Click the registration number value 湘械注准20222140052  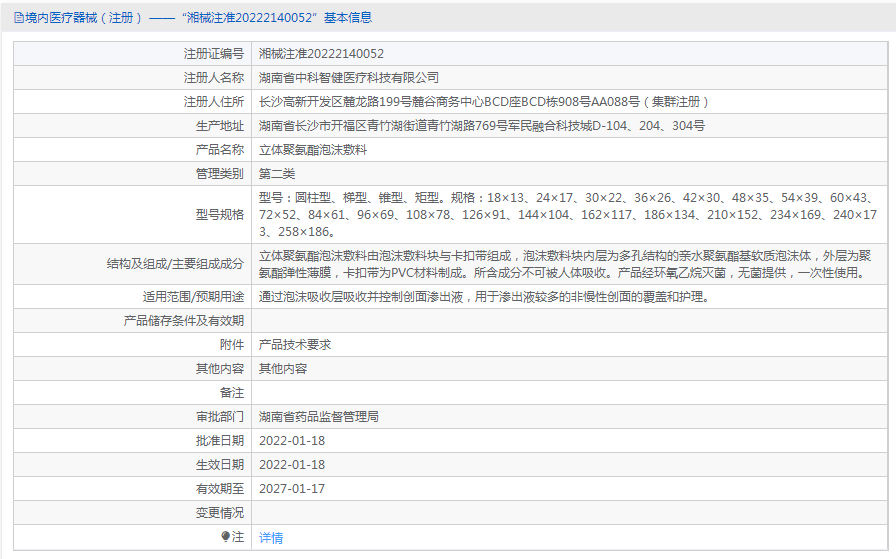click(321, 54)
